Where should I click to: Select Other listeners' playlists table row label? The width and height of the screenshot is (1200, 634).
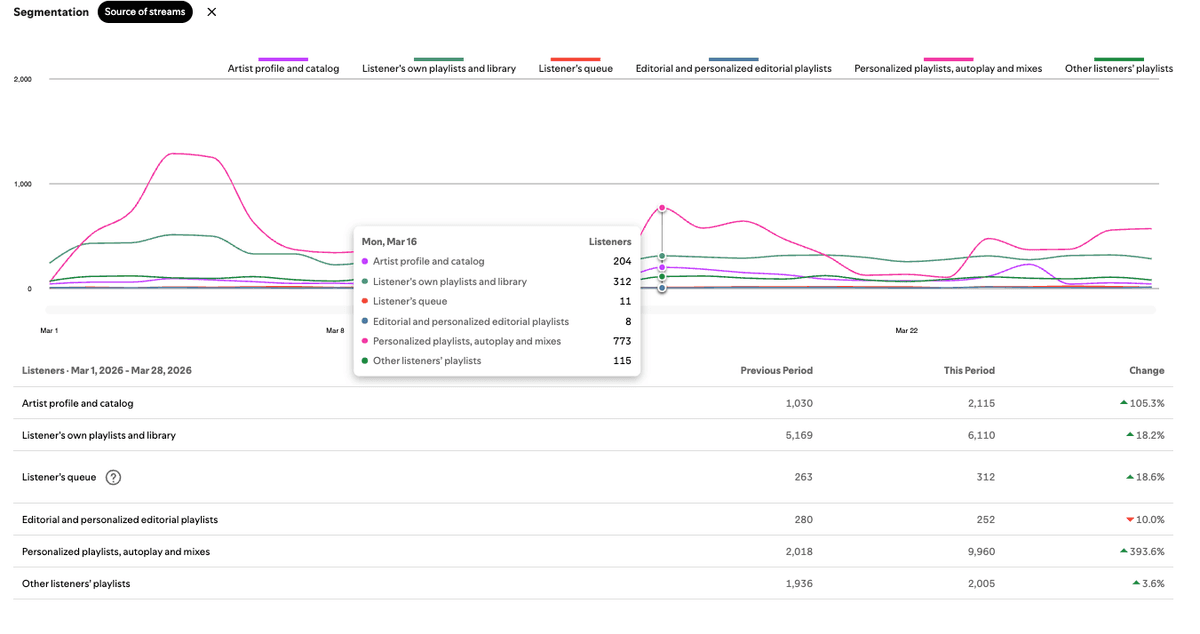pos(76,583)
